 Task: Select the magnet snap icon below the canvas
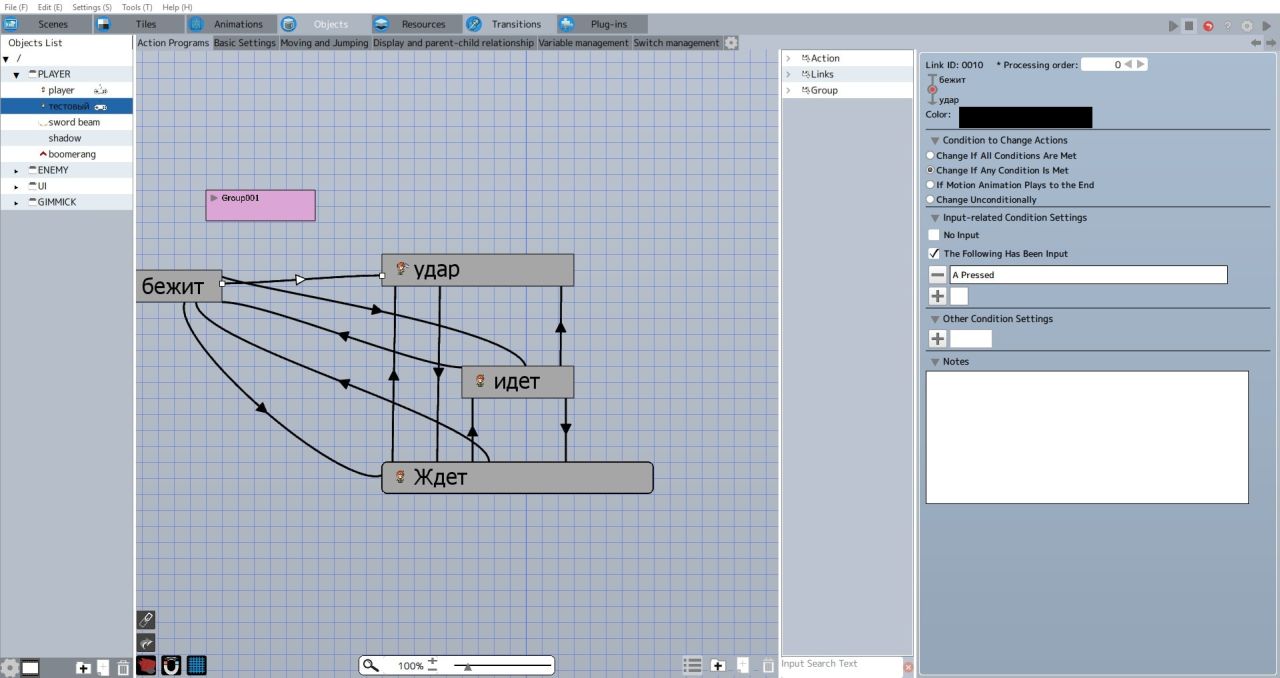point(171,665)
